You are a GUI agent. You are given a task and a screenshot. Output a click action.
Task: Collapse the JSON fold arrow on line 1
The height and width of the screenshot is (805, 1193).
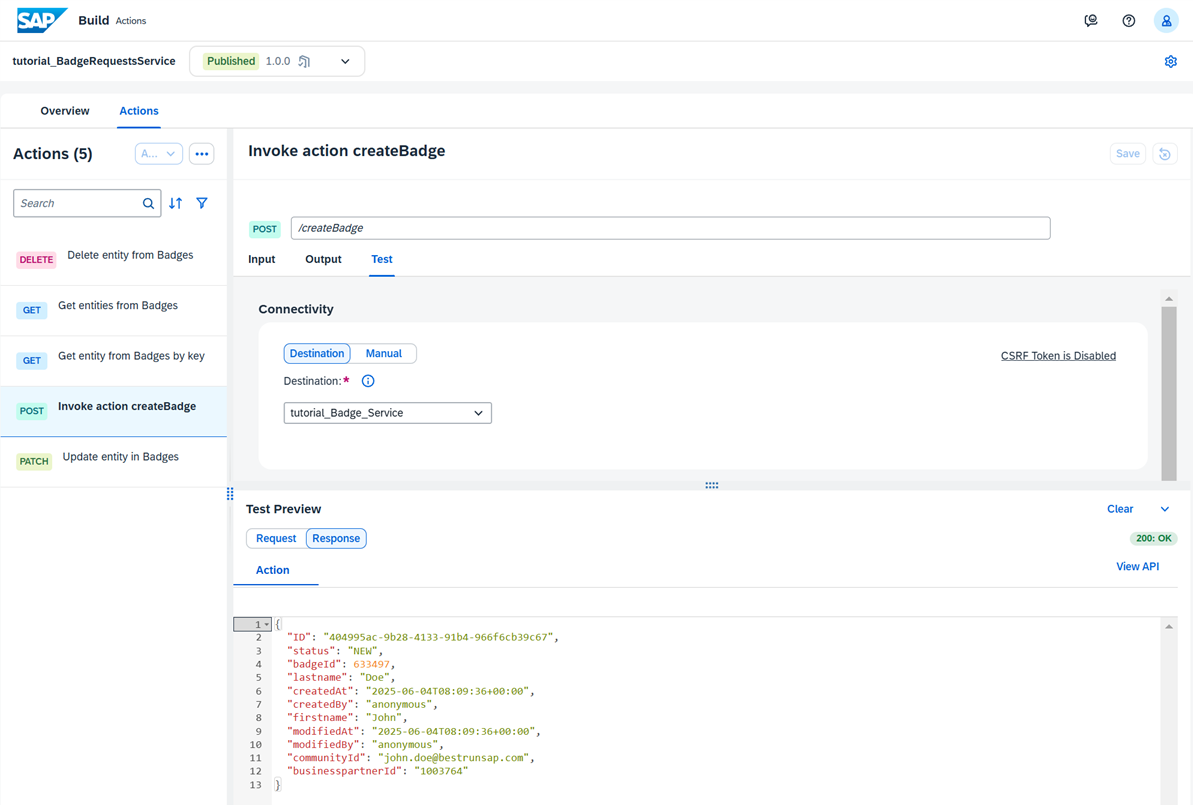[267, 625]
